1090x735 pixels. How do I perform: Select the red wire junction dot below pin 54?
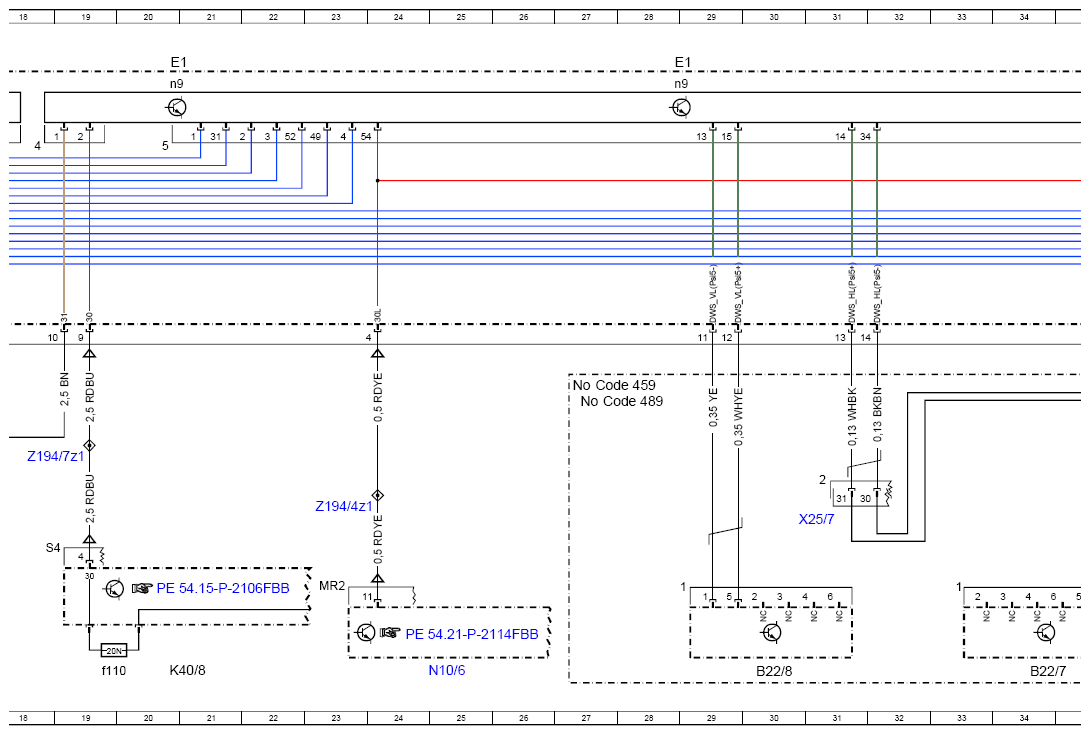377,181
